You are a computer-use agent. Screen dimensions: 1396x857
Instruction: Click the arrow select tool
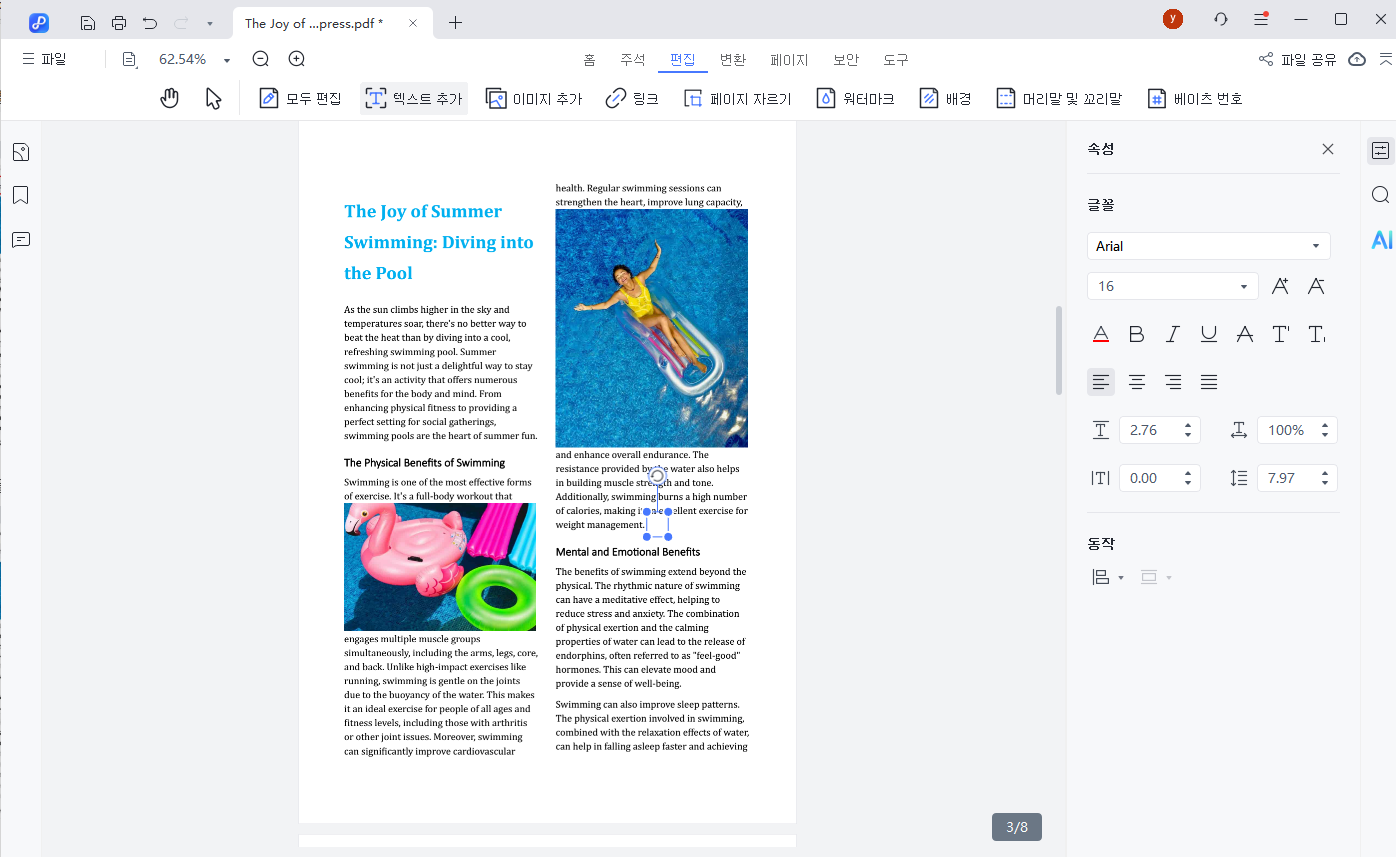213,98
